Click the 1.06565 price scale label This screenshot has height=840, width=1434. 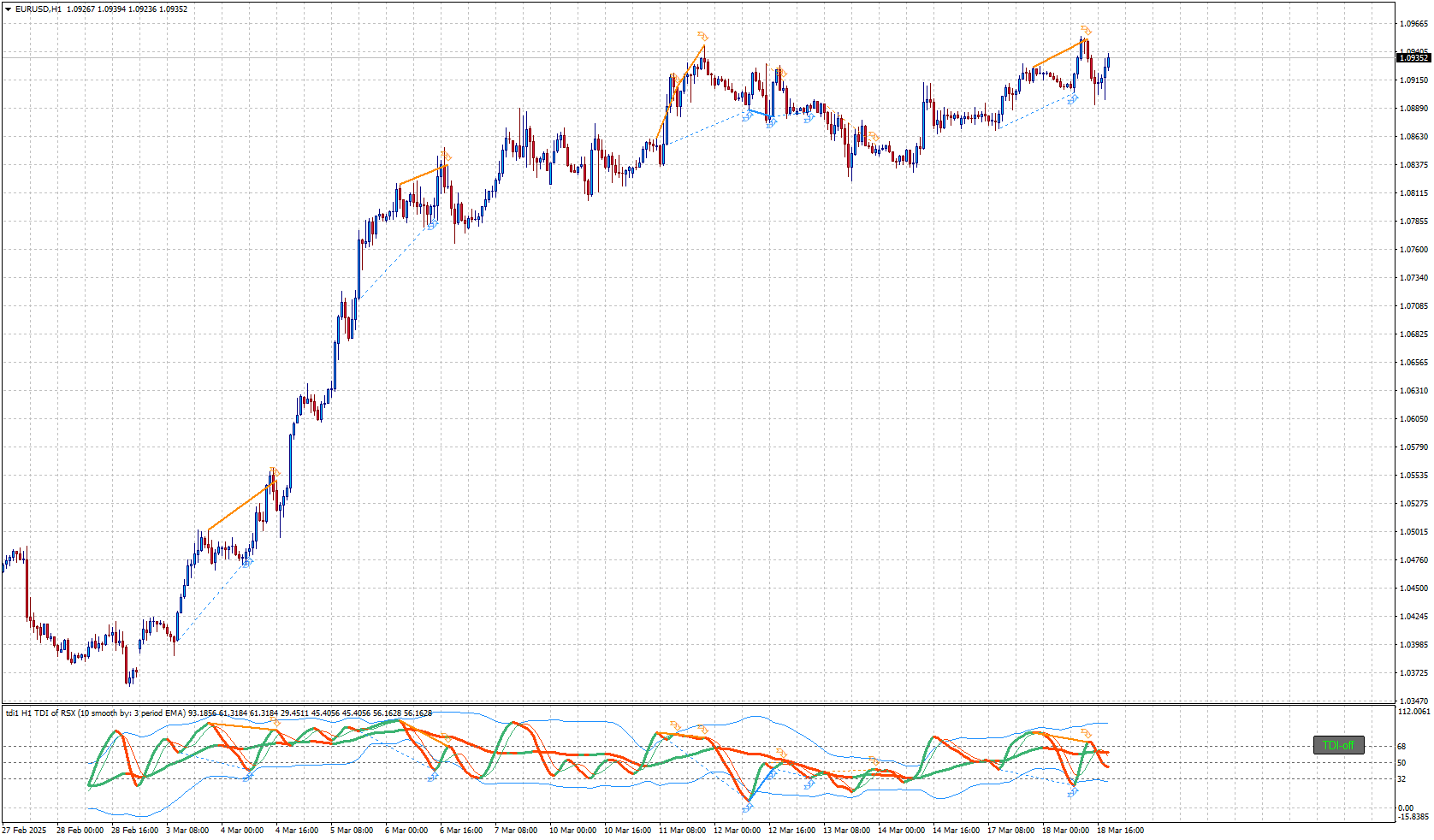1413,363
